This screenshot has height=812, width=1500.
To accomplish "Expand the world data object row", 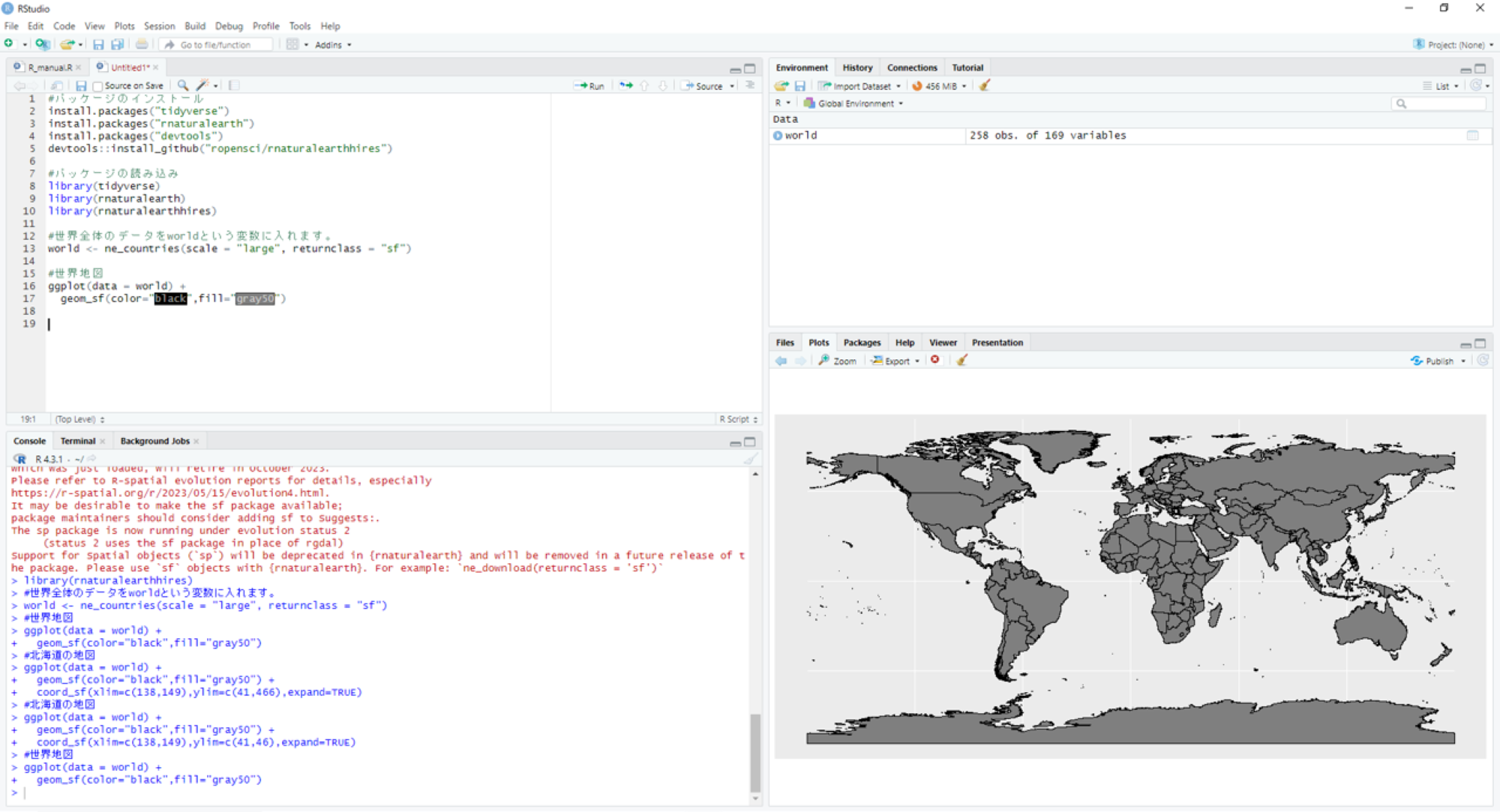I will pyautogui.click(x=778, y=136).
